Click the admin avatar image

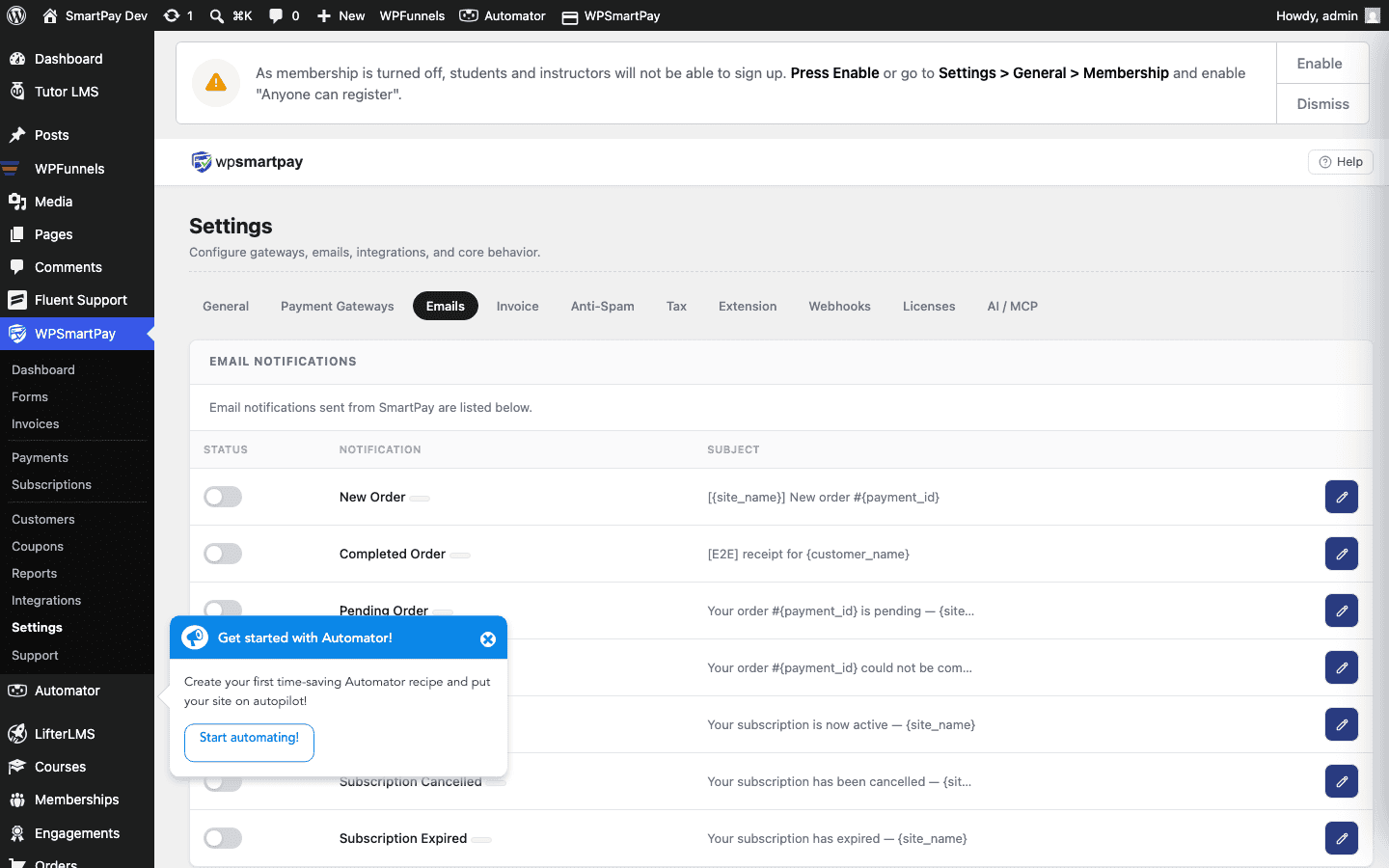point(1373,15)
